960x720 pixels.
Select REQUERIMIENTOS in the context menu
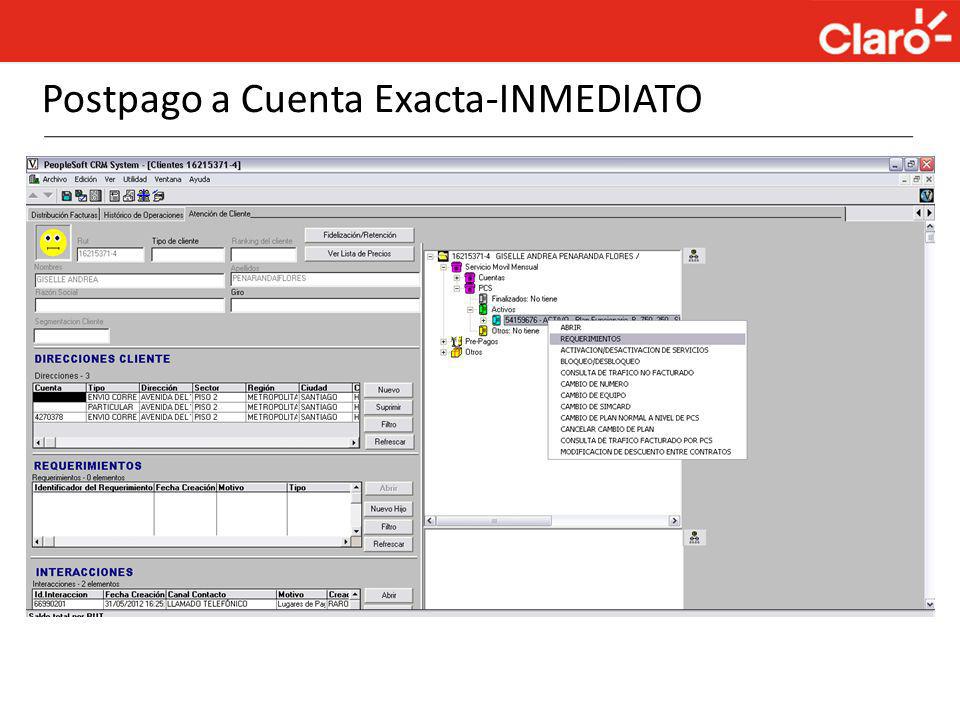coord(647,339)
